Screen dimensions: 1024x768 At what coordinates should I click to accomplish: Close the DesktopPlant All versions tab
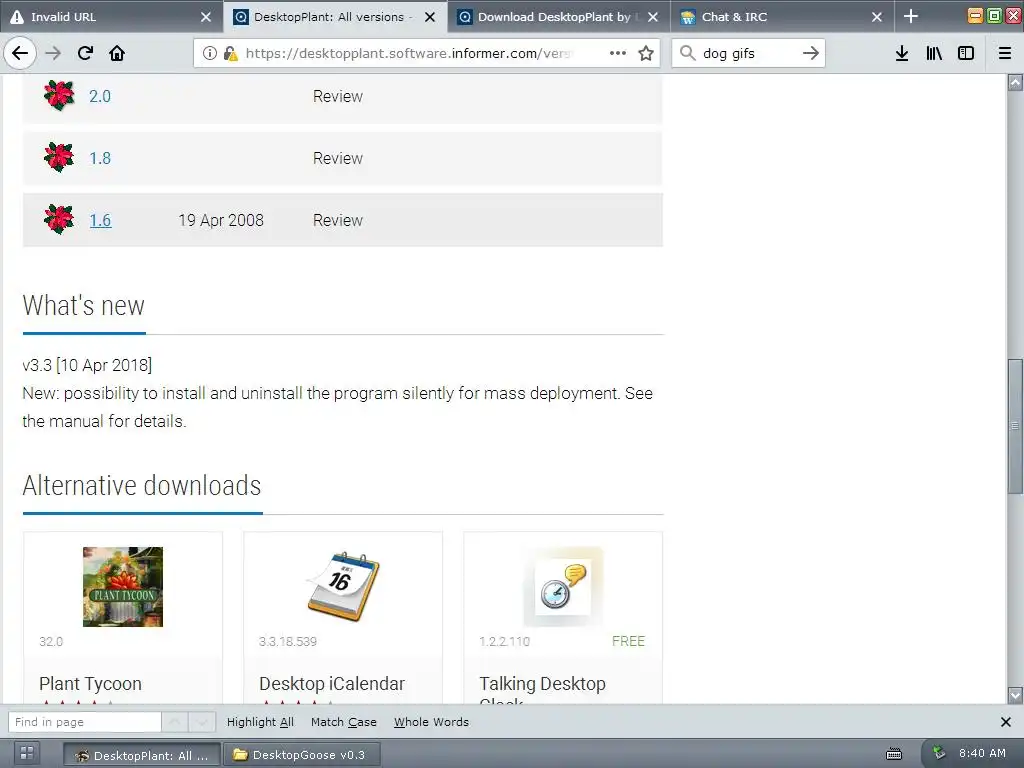point(430,17)
